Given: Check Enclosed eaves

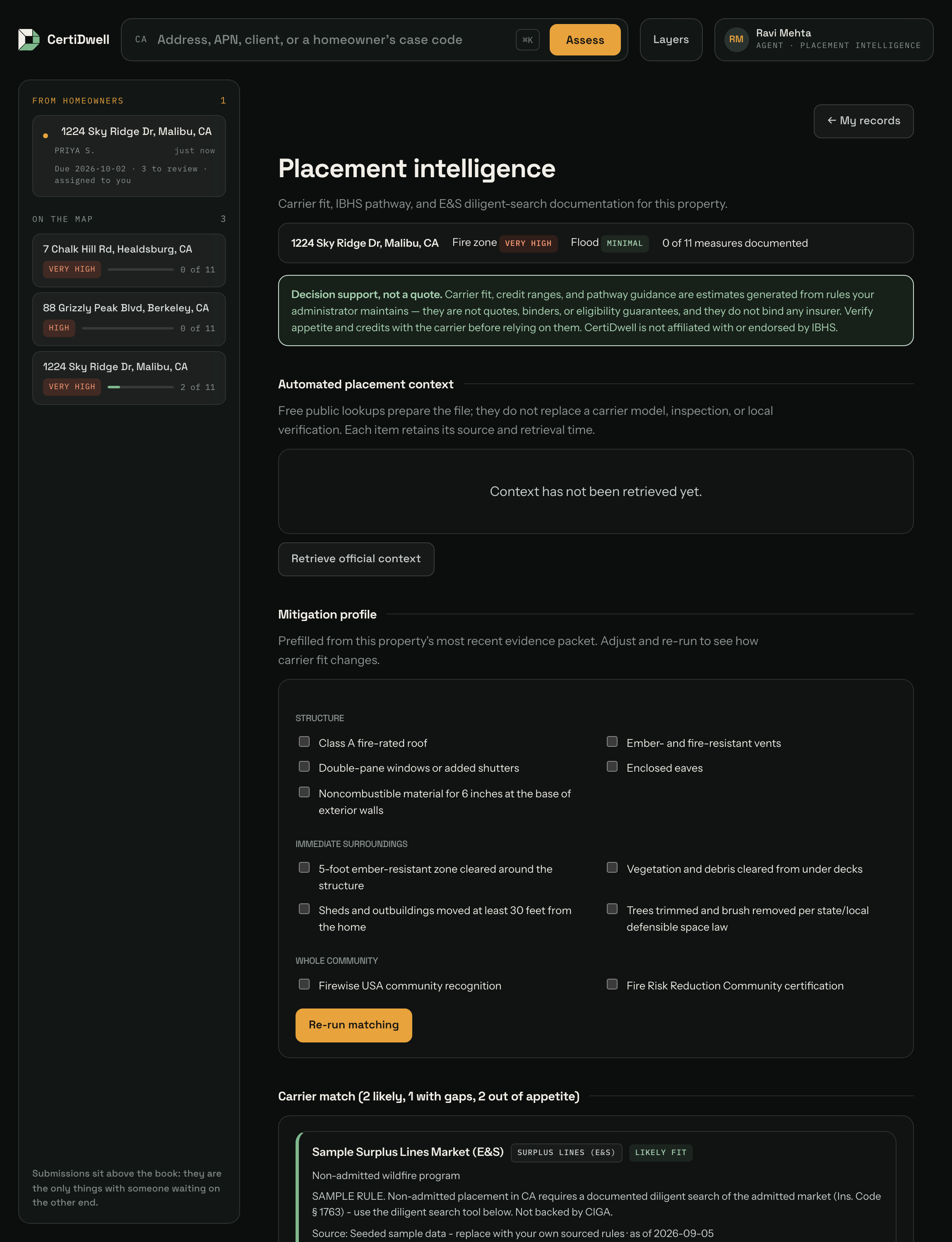Looking at the screenshot, I should pos(612,766).
